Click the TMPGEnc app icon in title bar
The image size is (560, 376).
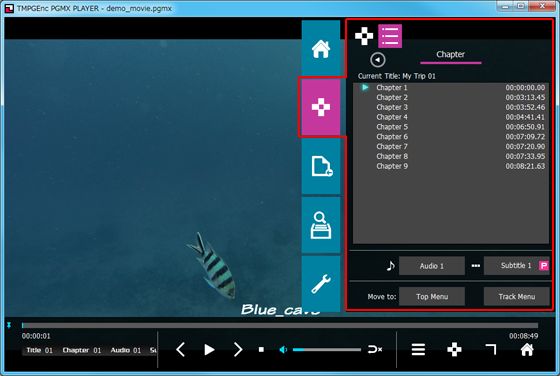9,9
